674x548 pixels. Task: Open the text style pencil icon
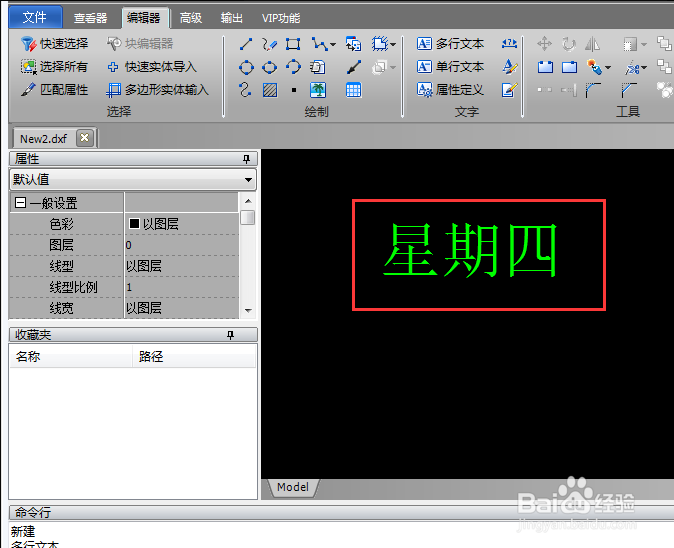509,67
